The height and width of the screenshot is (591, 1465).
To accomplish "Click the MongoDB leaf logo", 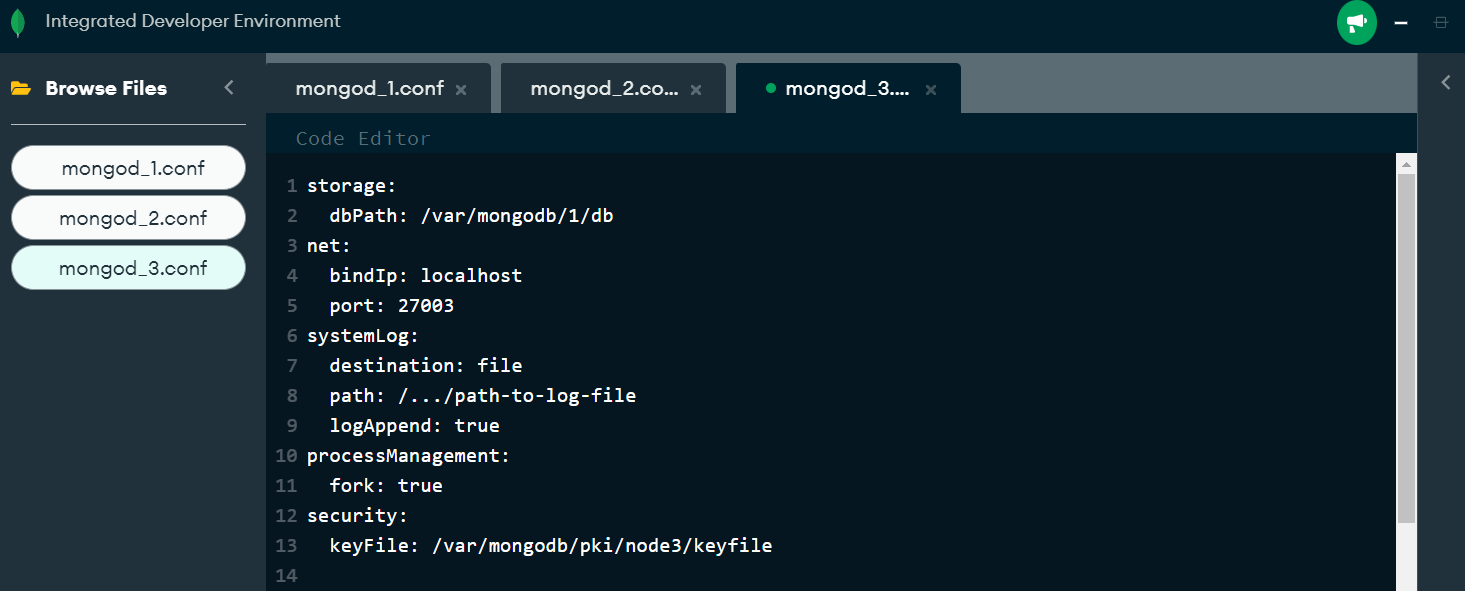I will pyautogui.click(x=17, y=22).
